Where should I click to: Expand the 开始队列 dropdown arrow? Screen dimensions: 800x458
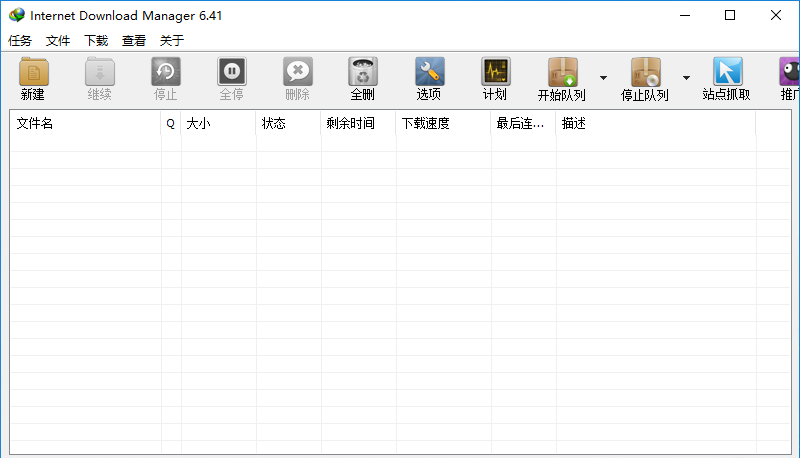tap(603, 78)
